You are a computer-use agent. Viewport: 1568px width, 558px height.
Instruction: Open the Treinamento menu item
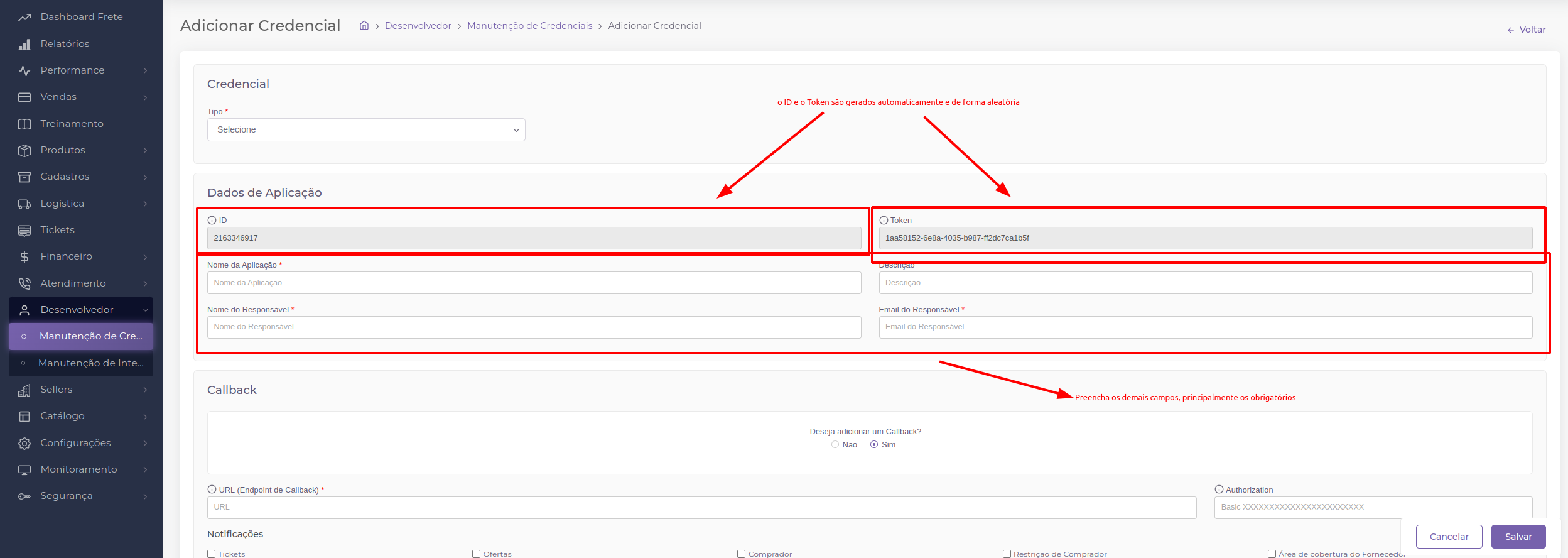click(x=72, y=124)
